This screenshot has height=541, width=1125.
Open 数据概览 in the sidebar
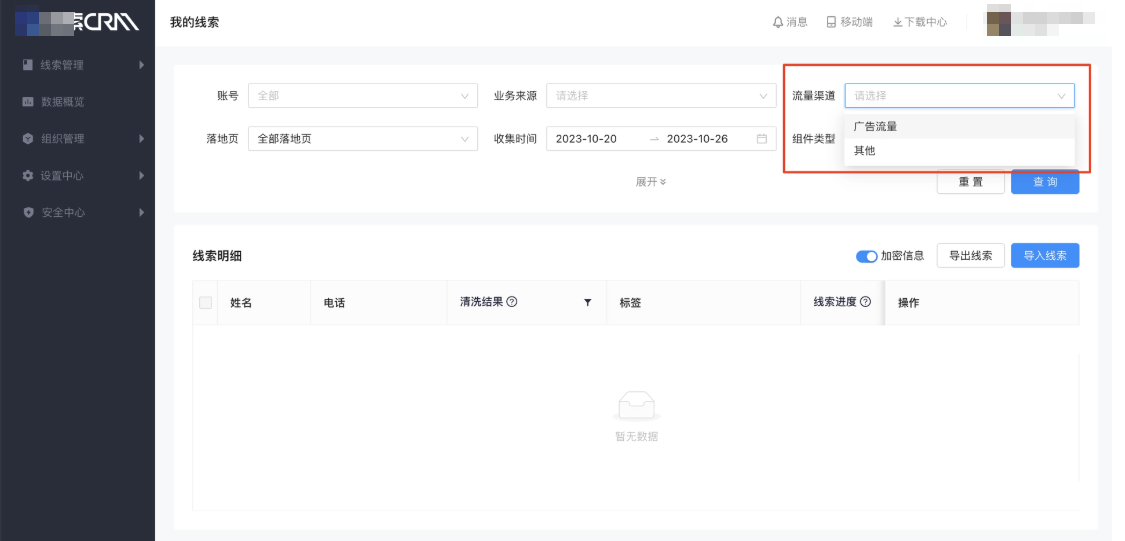pyautogui.click(x=77, y=102)
